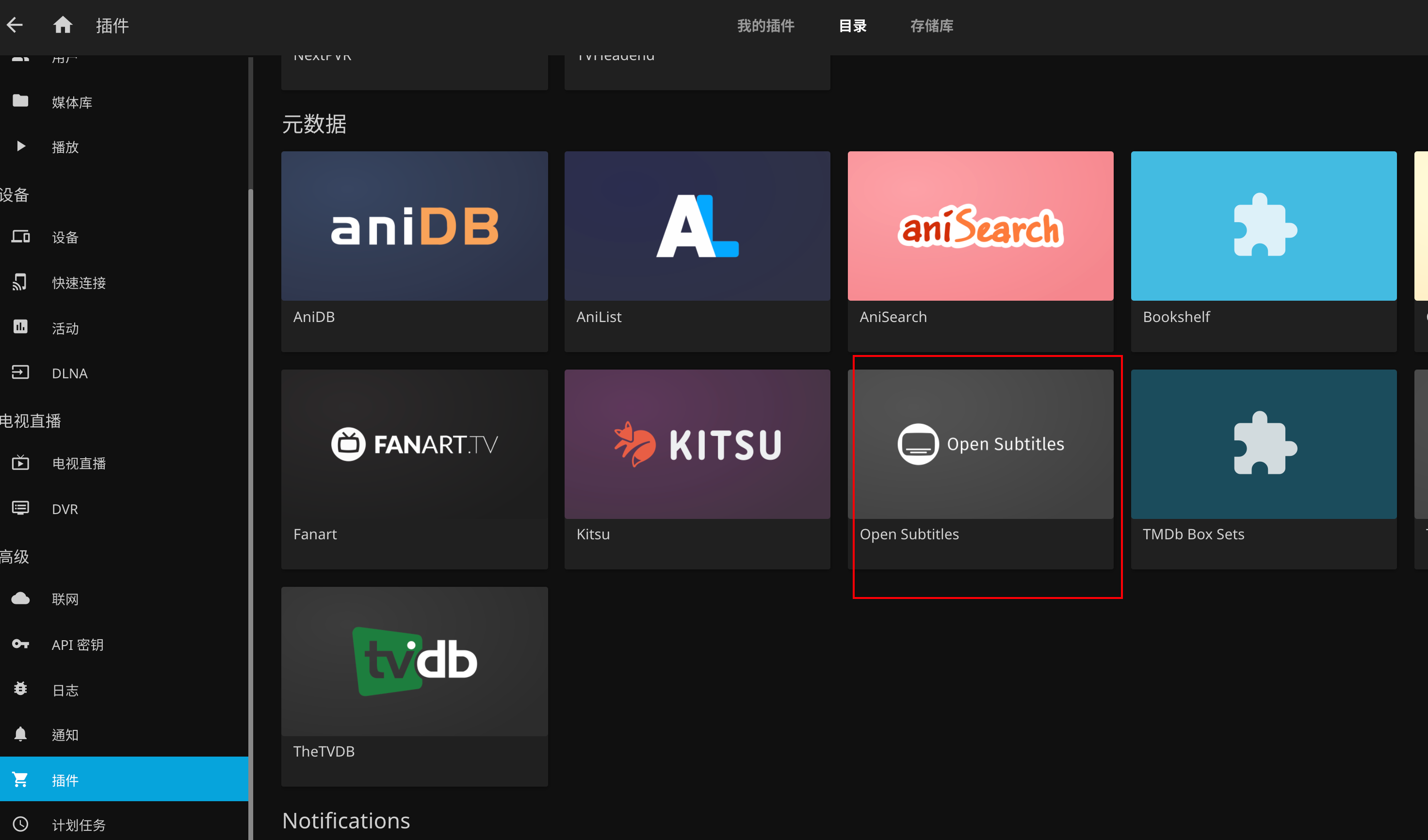Select the 插件 shopping cart icon
This screenshot has width=1428, height=840.
tap(20, 779)
